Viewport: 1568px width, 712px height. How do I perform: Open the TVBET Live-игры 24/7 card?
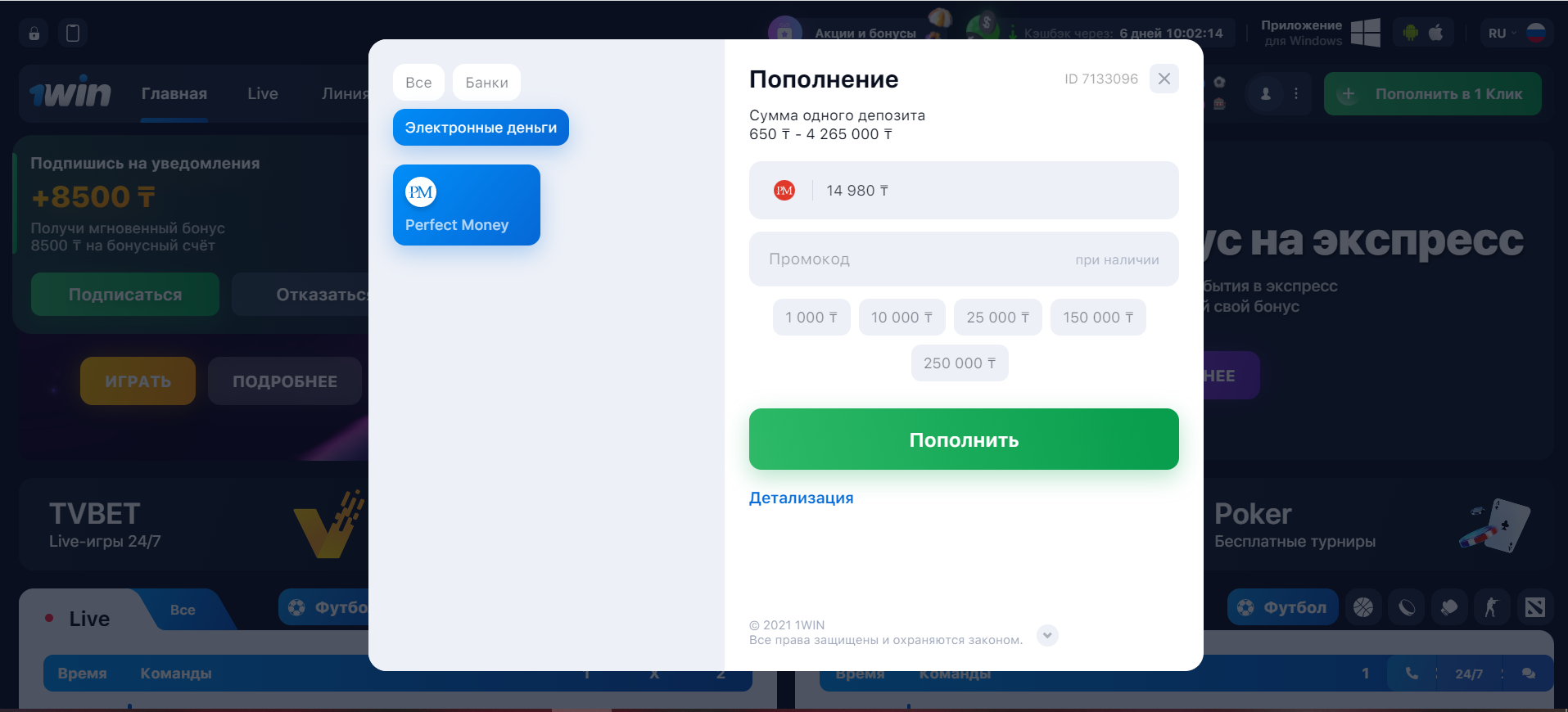[194, 525]
